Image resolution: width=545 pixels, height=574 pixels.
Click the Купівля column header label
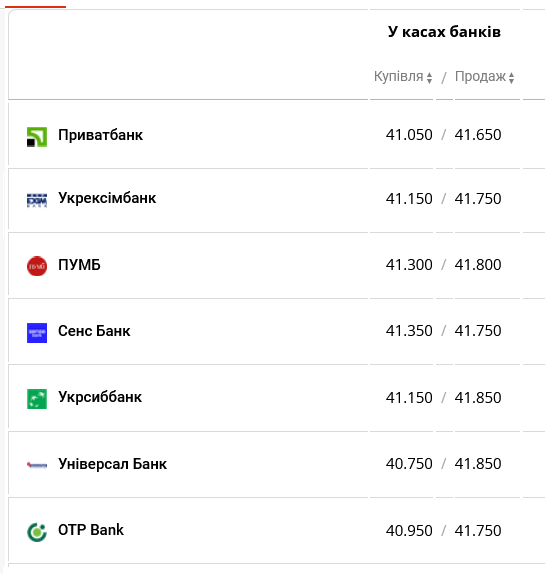pos(398,77)
